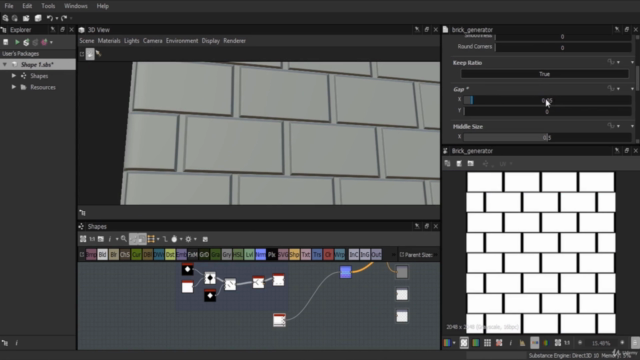640x360 pixels.
Task: Open the Environment menu in 3D View
Action: click(x=182, y=41)
